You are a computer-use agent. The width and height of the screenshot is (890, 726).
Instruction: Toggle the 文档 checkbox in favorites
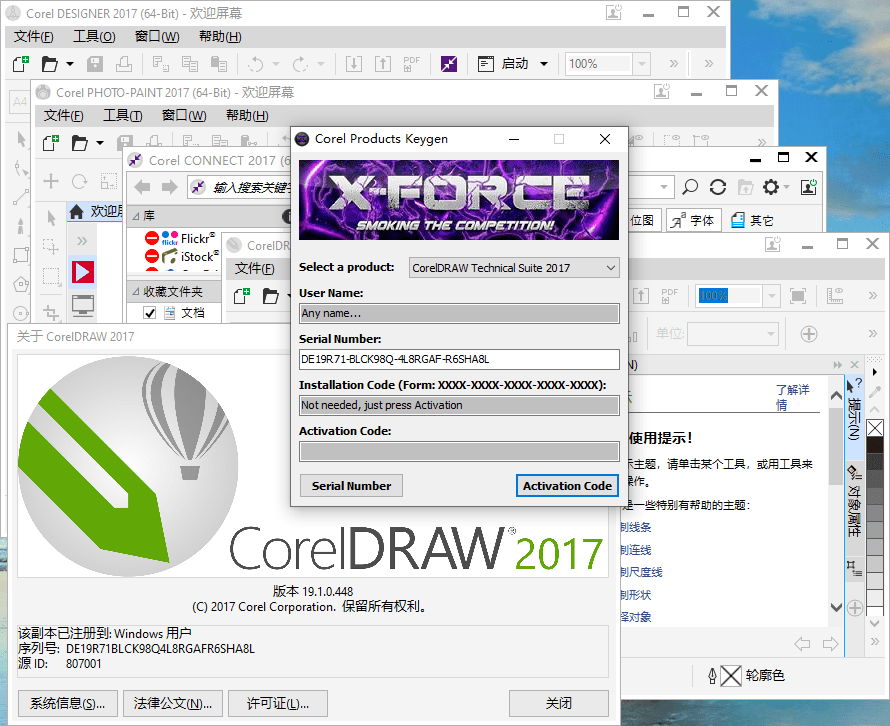[150, 313]
